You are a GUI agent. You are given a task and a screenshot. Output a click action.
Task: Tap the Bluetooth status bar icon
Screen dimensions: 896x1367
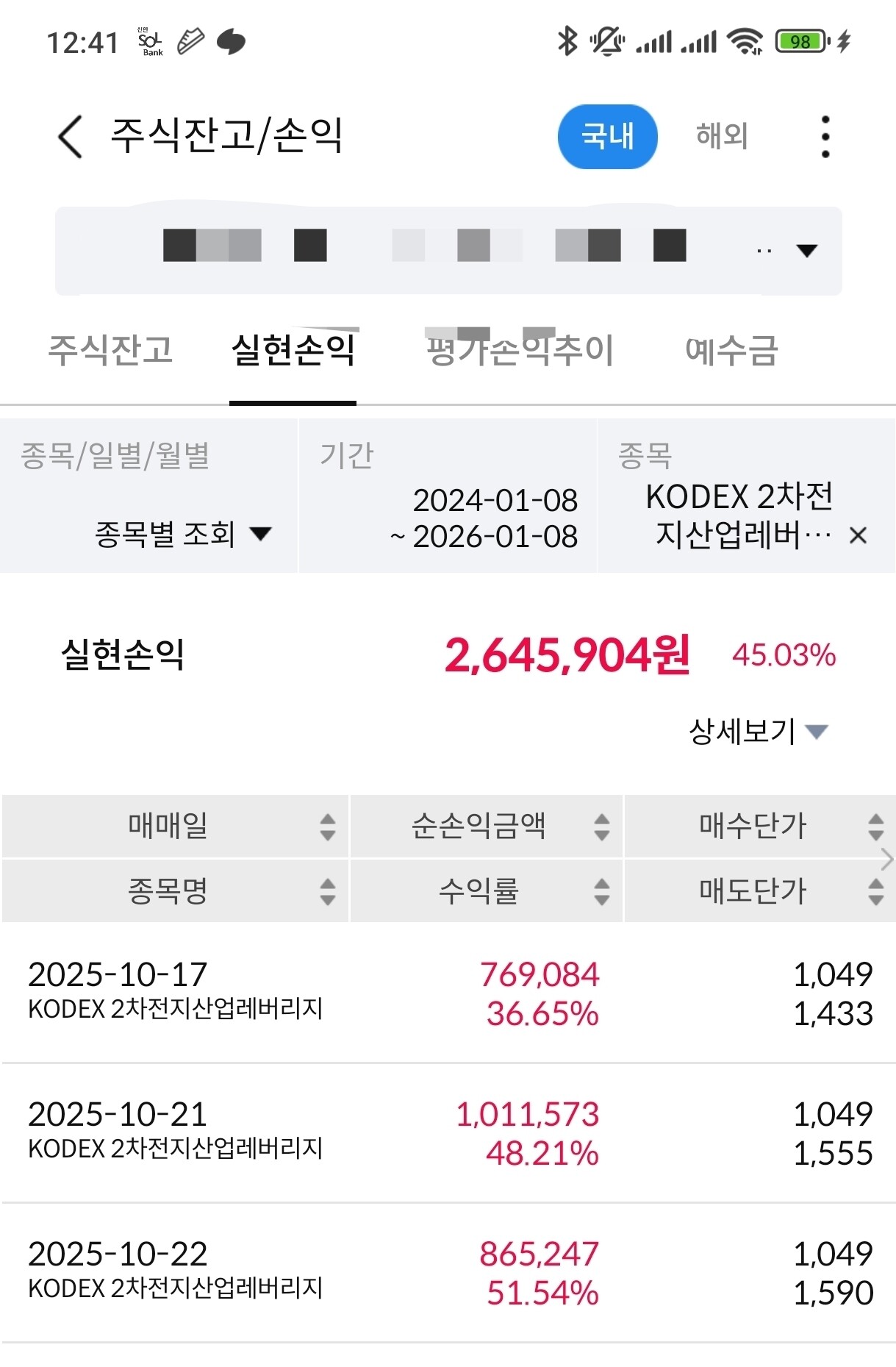[567, 41]
